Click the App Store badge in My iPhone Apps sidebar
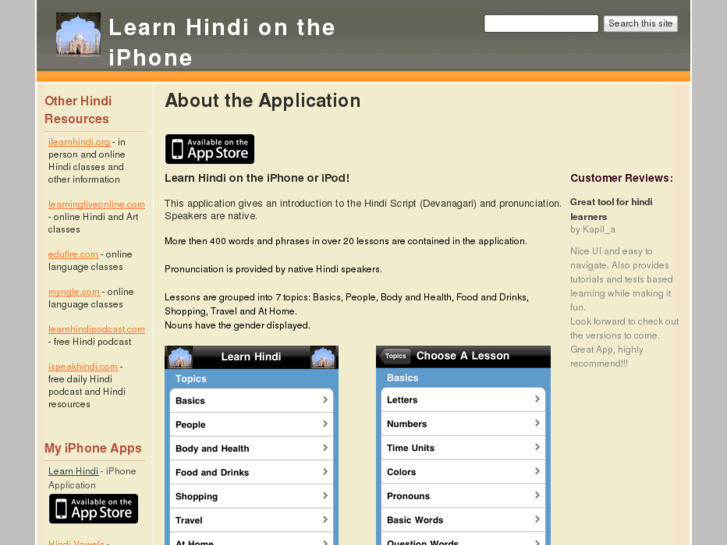This screenshot has width=727, height=545. [x=94, y=508]
